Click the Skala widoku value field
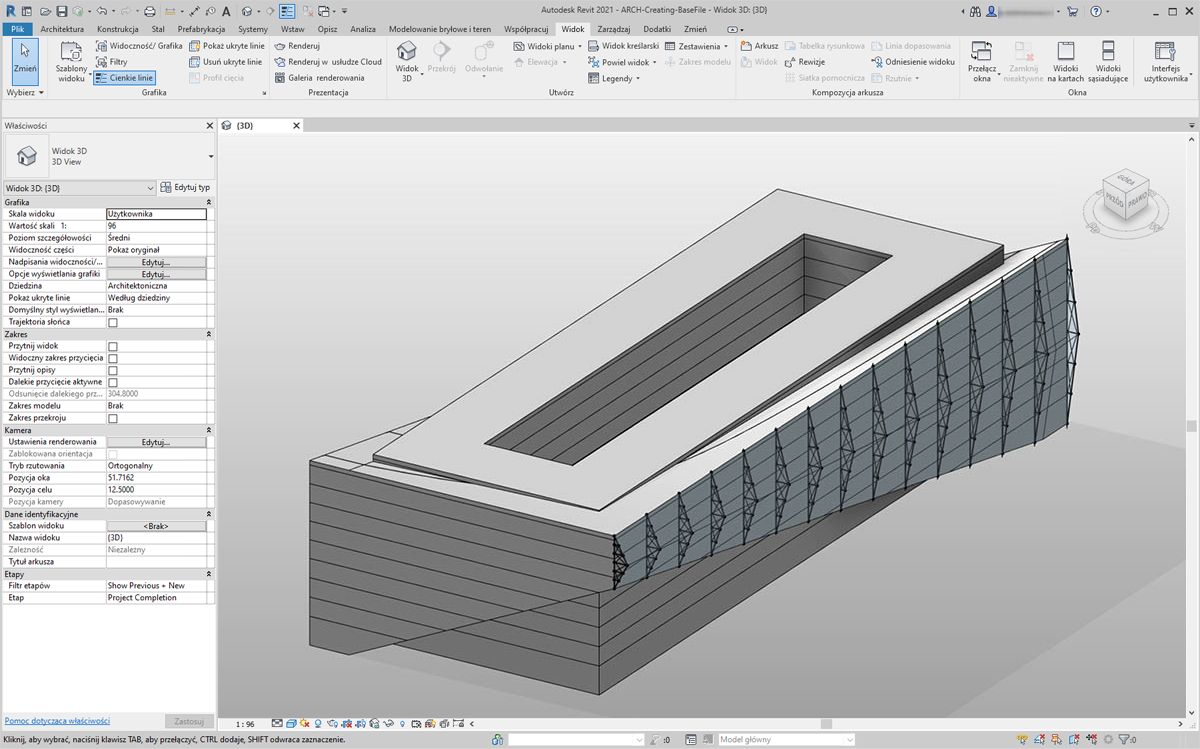The width and height of the screenshot is (1200, 749). tap(156, 214)
